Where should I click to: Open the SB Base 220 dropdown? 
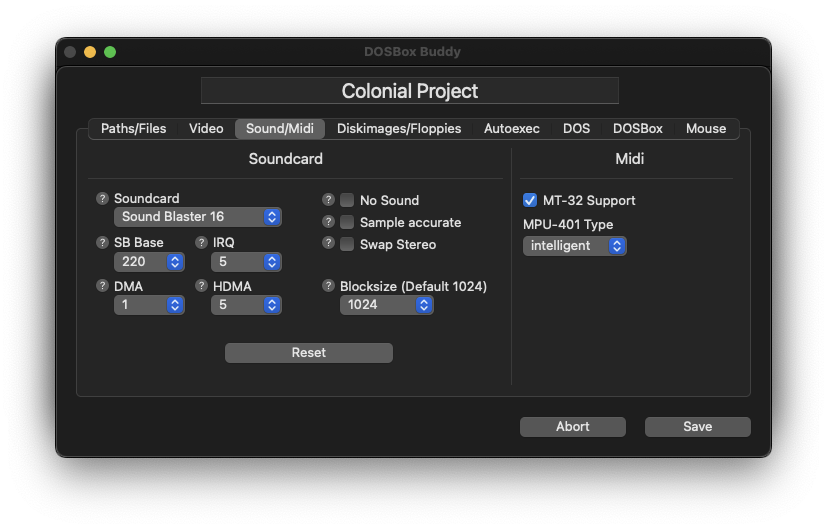click(149, 262)
